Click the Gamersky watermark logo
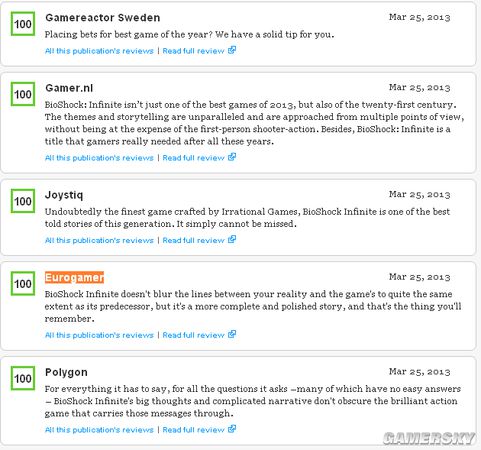Screen dimensions: 481x450 429,438
